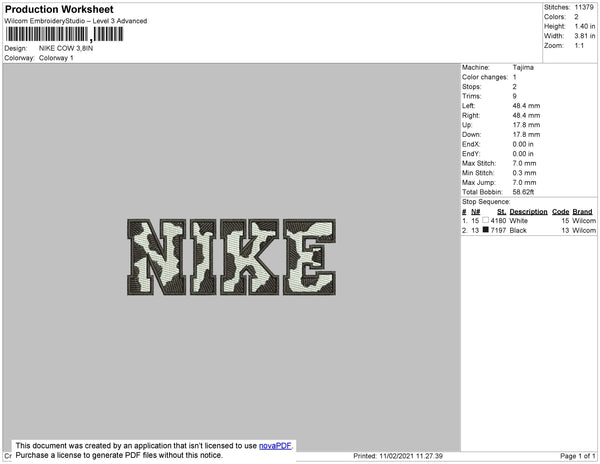Click the height value '1.40 in'

tap(585, 26)
